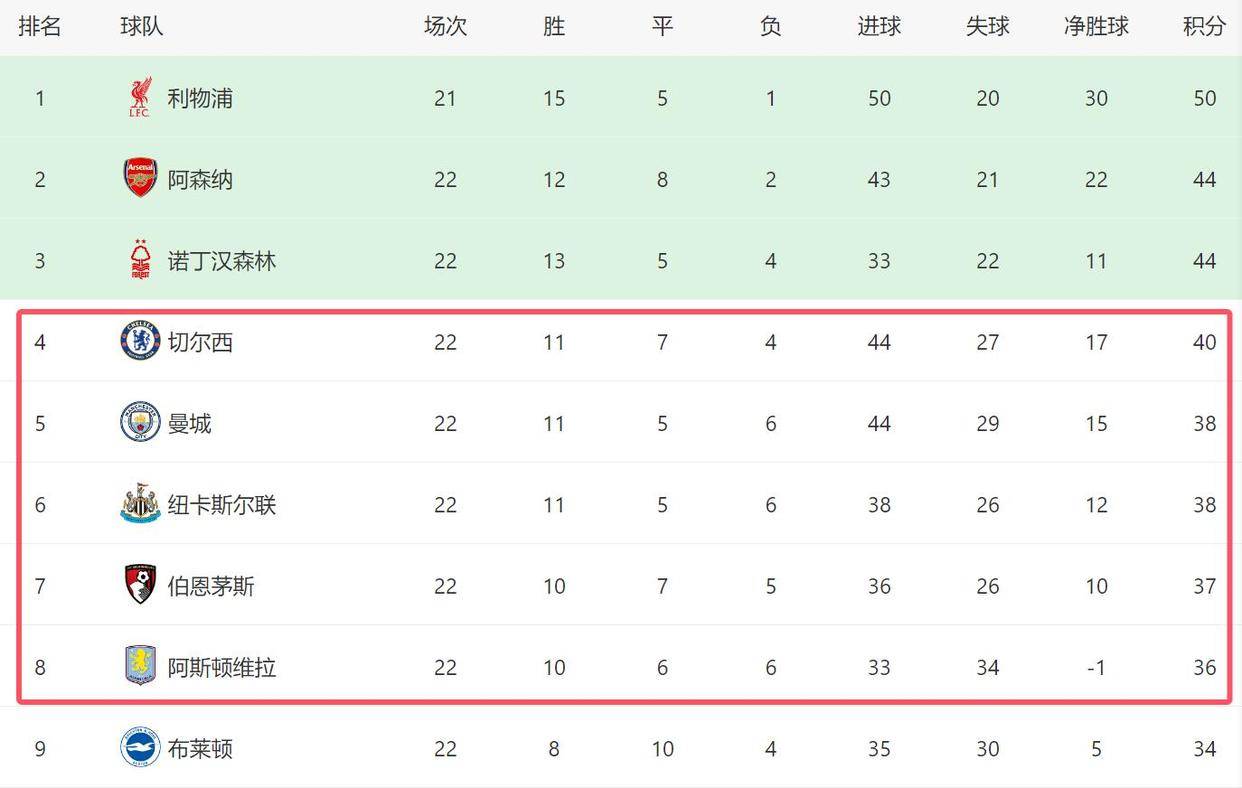Click the Nottingham Forest crest icon

(x=140, y=260)
